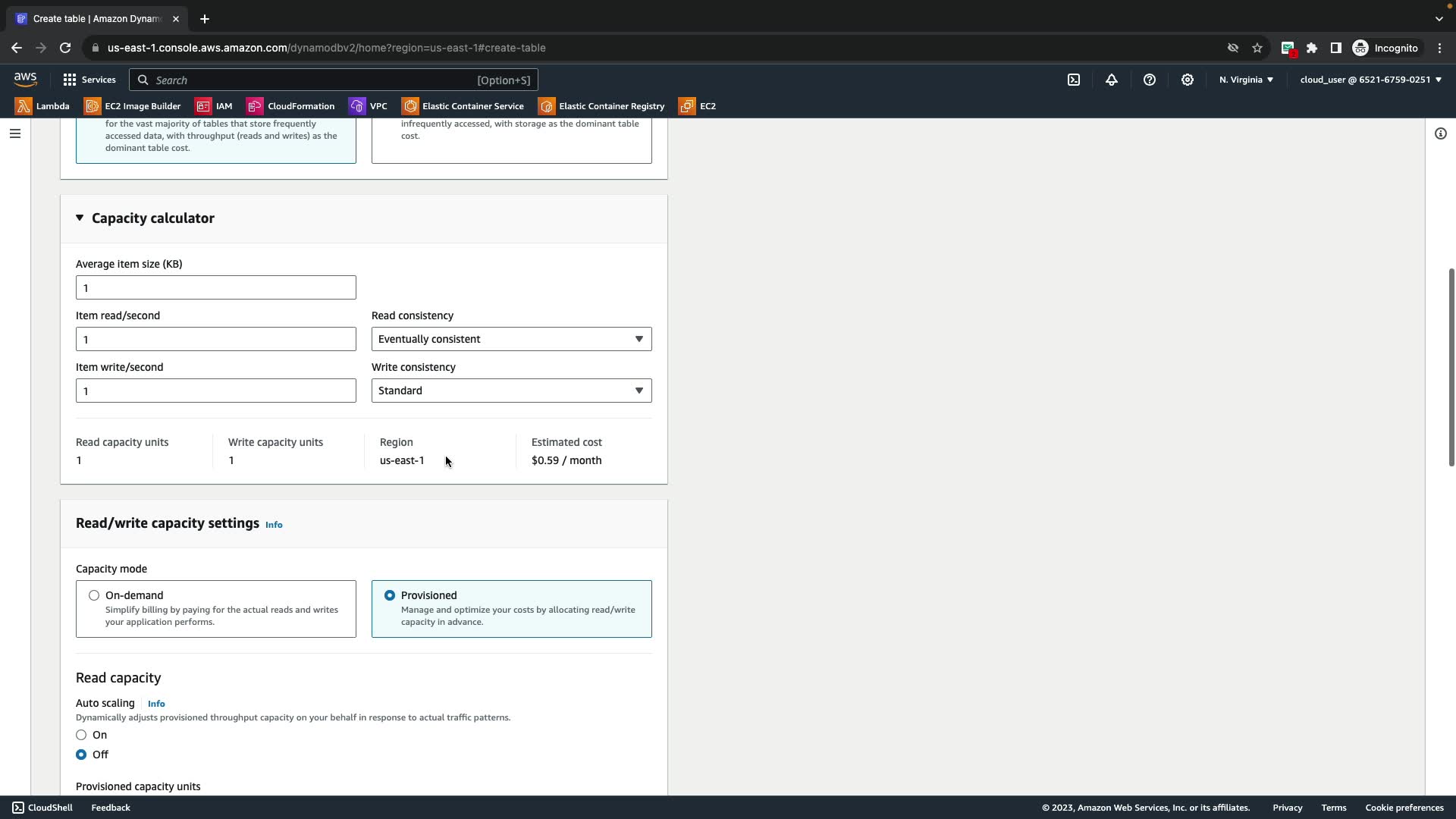Open the Services grid menu
The height and width of the screenshot is (819, 1456).
89,80
